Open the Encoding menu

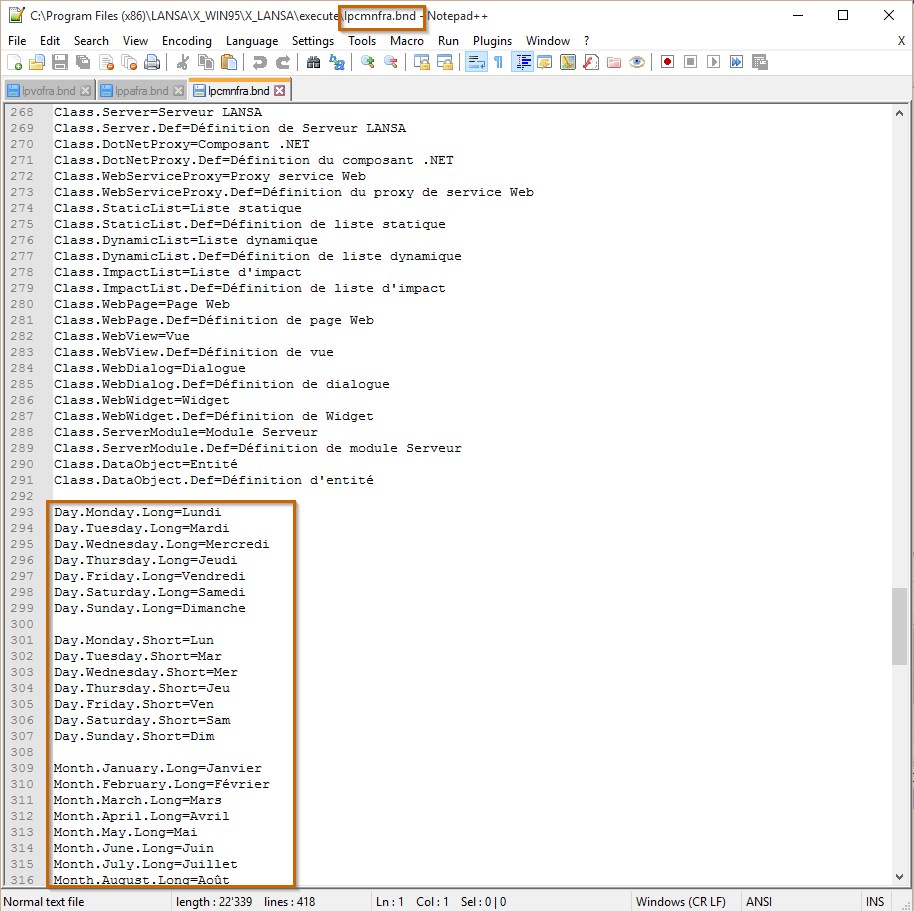[x=187, y=41]
